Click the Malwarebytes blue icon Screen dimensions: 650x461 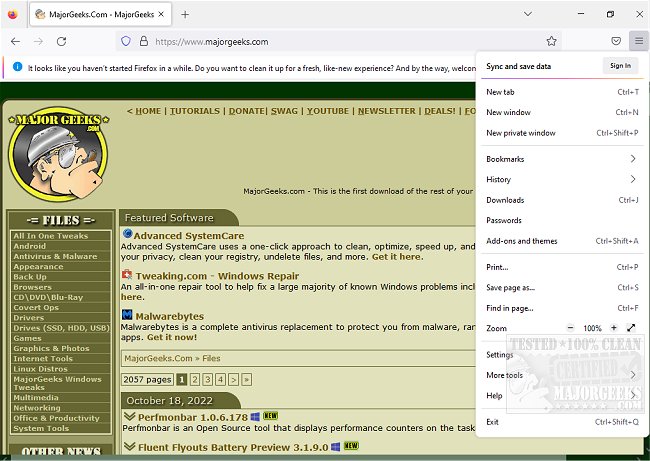click(127, 314)
